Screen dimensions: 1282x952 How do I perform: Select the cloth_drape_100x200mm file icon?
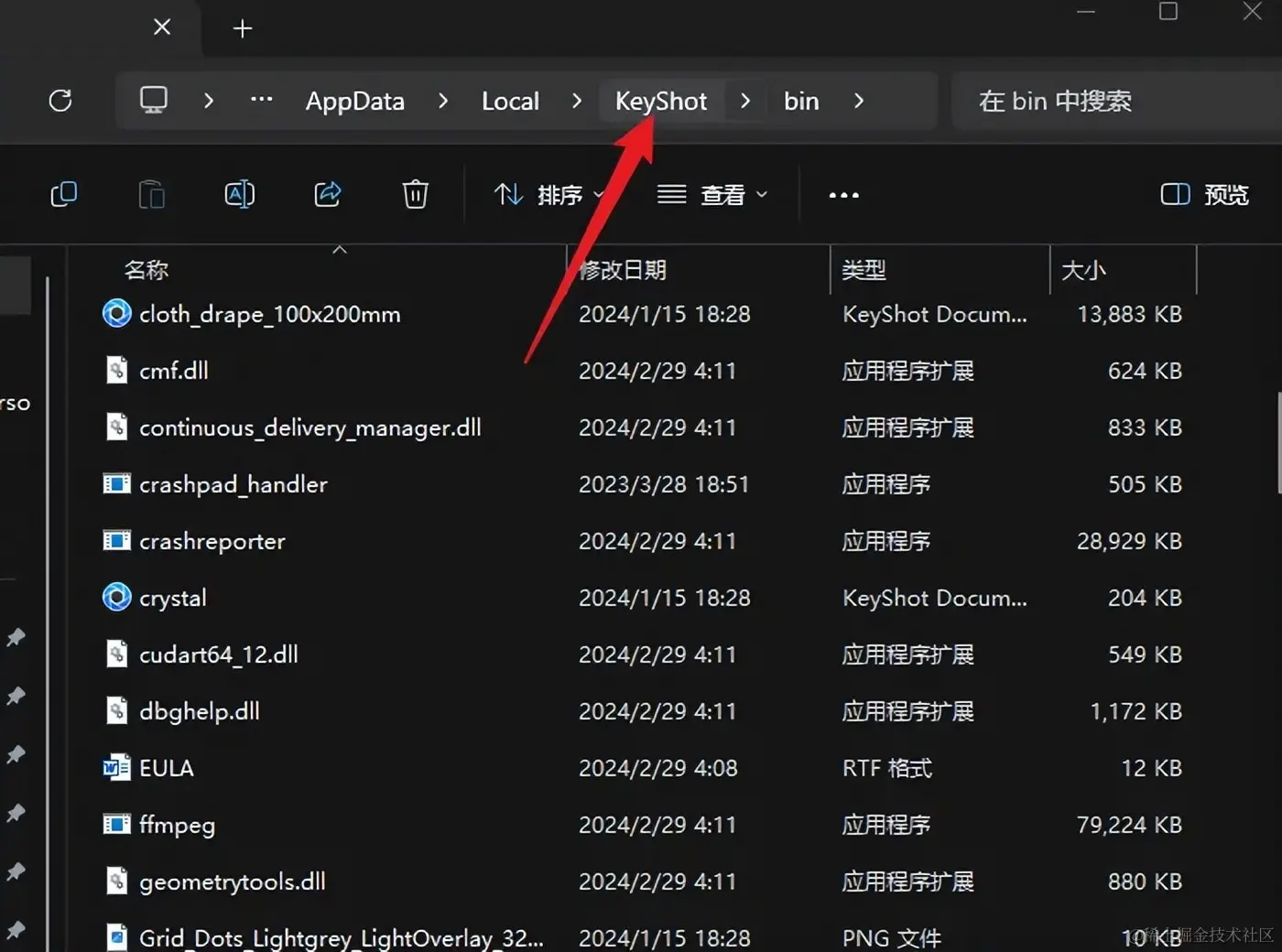coord(116,314)
